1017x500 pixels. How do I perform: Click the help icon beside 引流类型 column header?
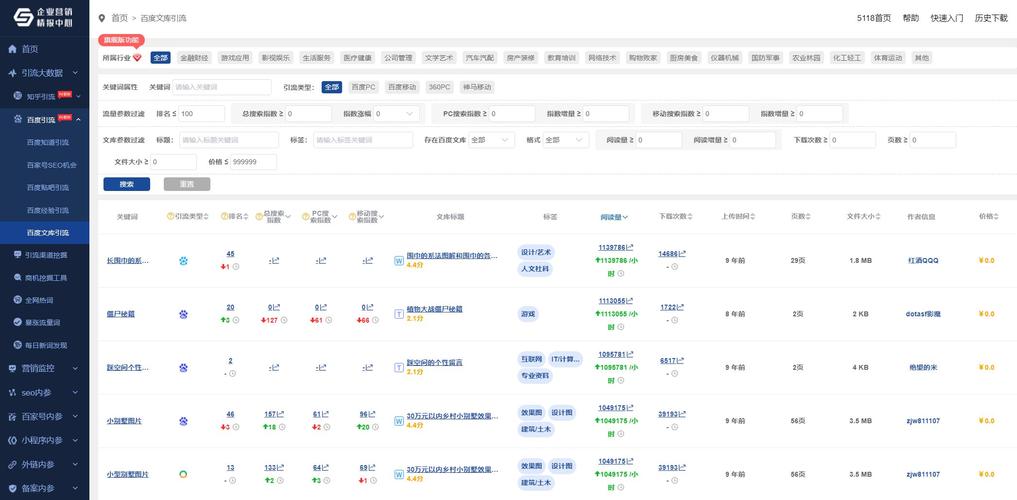coord(171,217)
